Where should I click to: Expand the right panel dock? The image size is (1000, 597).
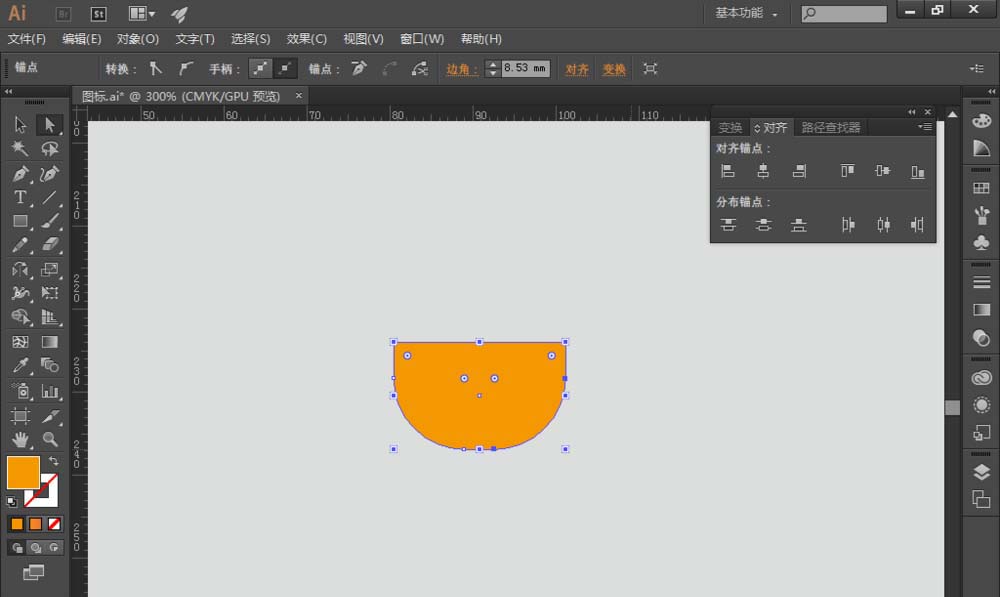click(992, 91)
